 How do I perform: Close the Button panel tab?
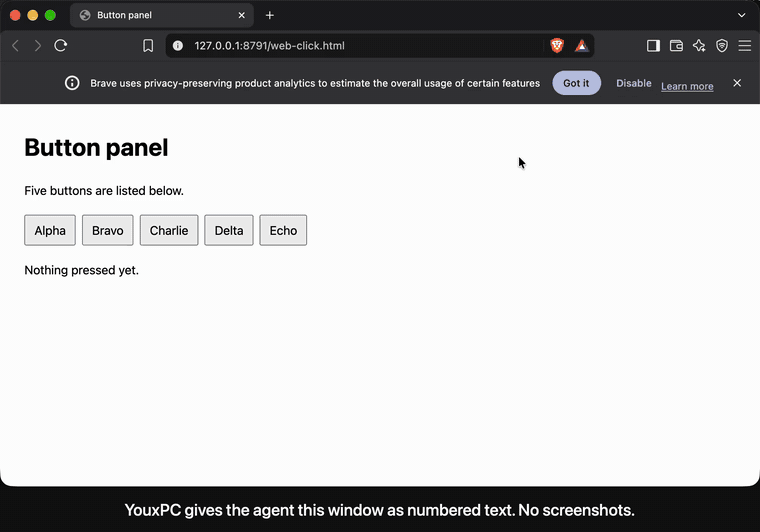(x=241, y=16)
